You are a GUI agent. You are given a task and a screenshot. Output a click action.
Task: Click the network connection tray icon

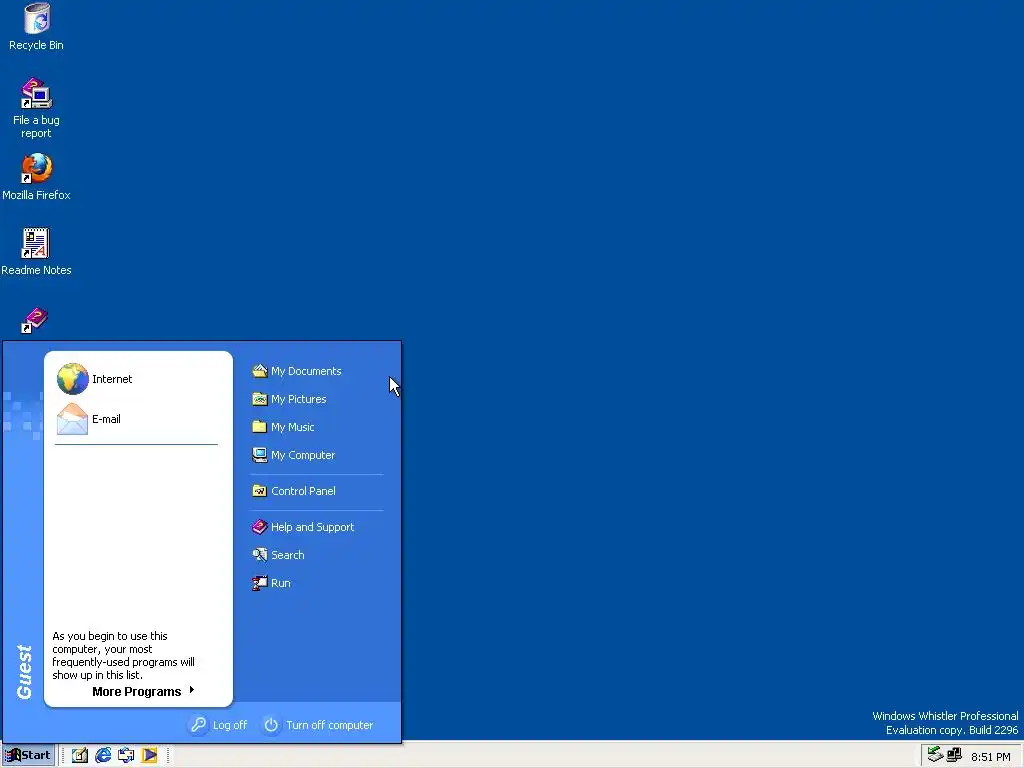954,755
